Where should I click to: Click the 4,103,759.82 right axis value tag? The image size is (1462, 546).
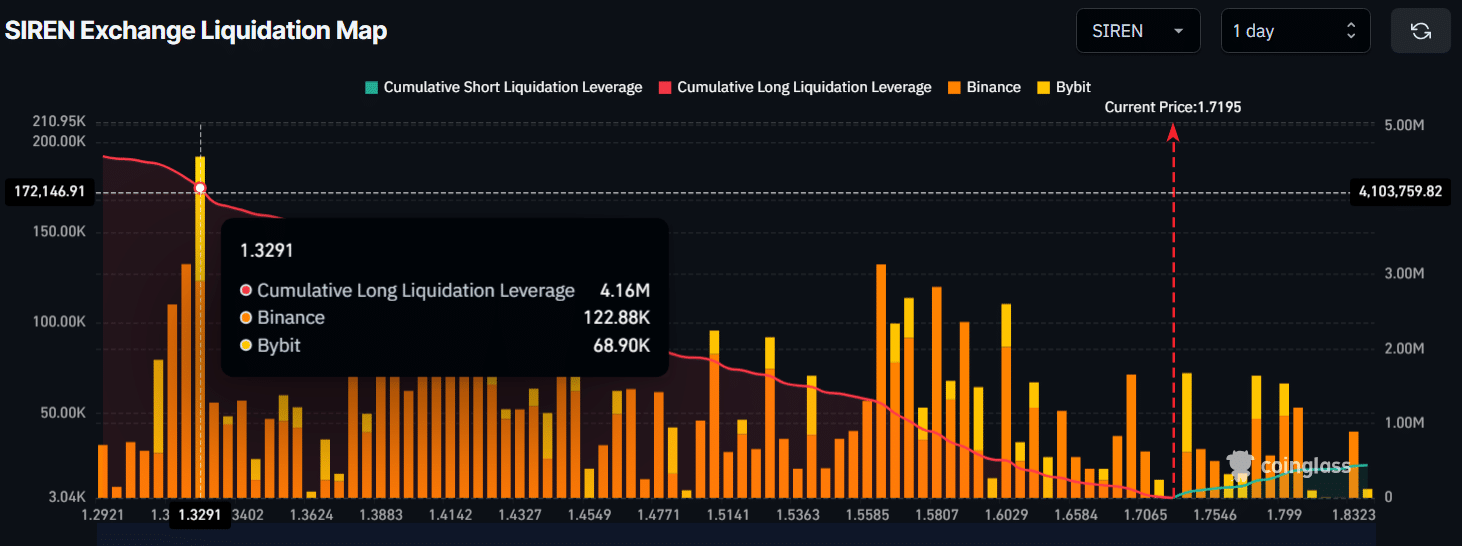tap(1400, 190)
